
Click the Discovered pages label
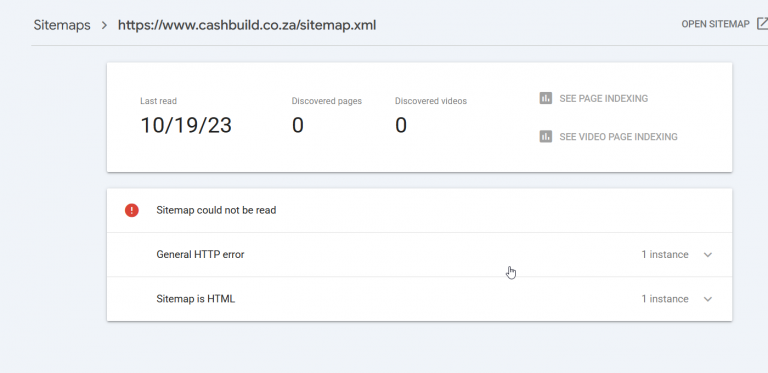click(327, 101)
